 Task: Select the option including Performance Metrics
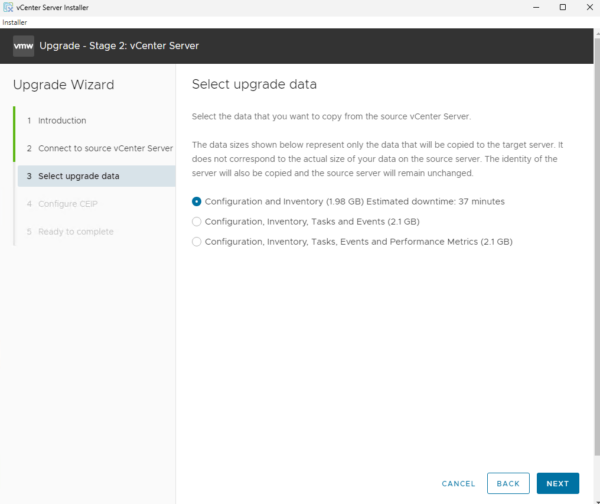click(x=196, y=242)
